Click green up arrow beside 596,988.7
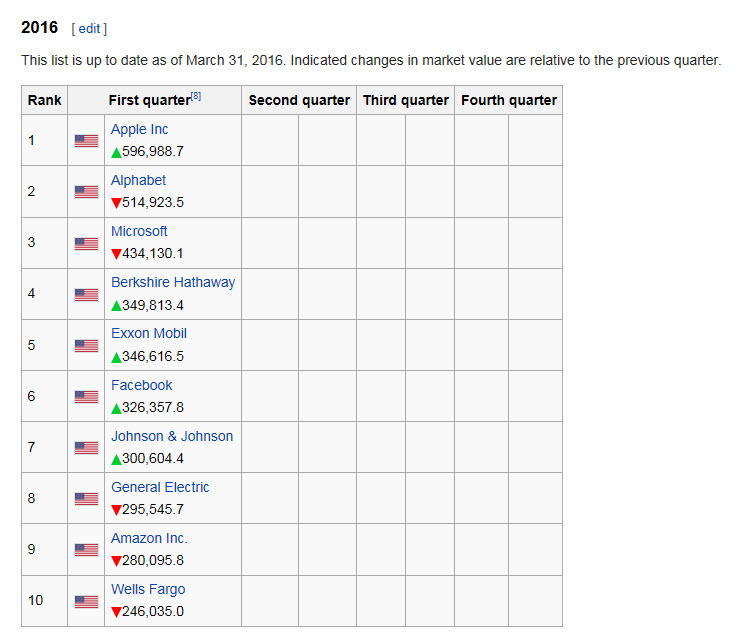This screenshot has width=743, height=634. point(116,153)
